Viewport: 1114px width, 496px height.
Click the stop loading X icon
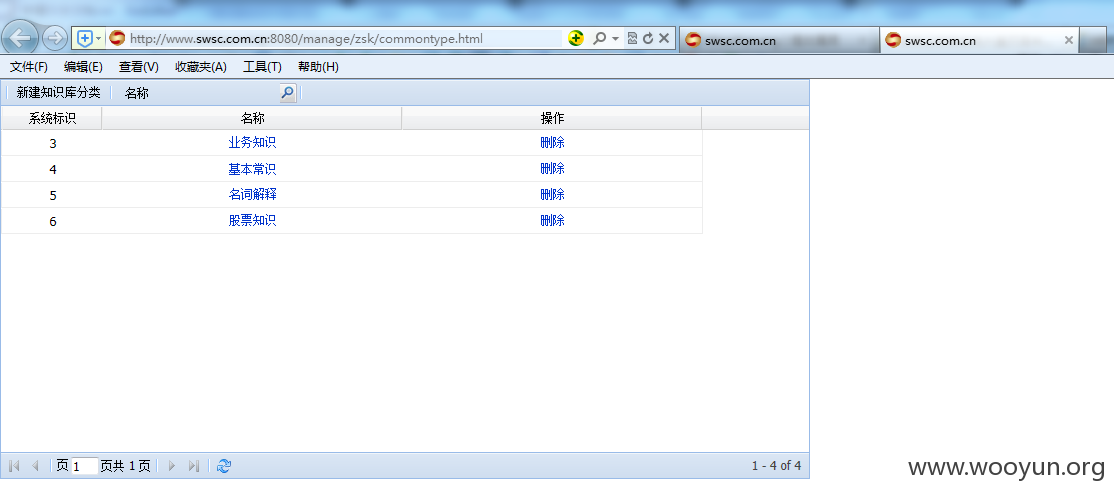point(664,38)
